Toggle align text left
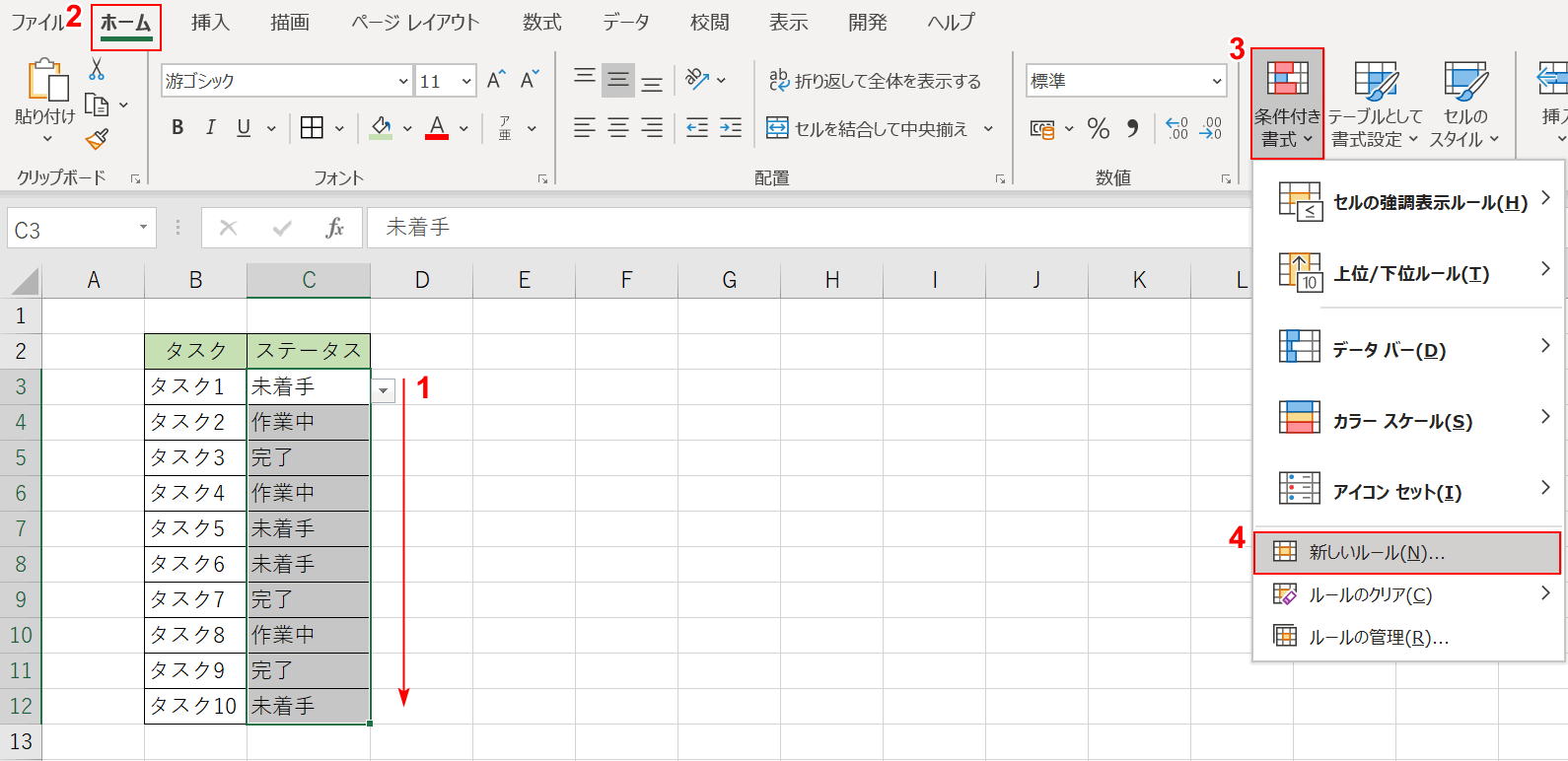Screen dimensions: 1568x761 585,127
